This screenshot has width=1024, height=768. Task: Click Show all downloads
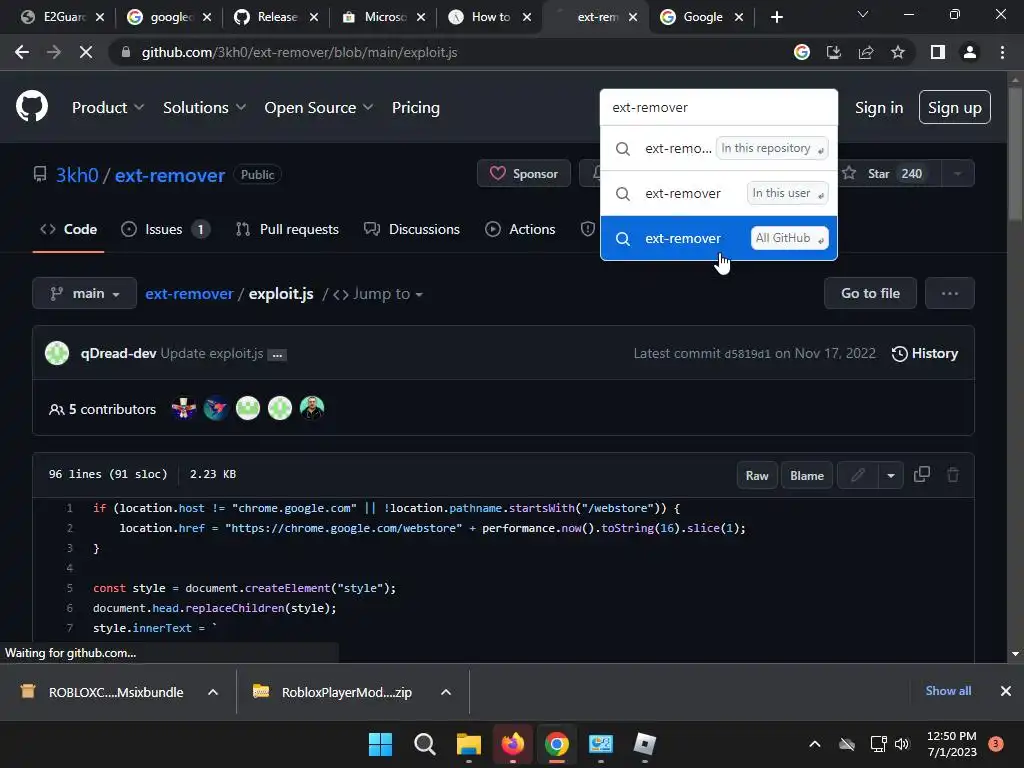coord(948,691)
